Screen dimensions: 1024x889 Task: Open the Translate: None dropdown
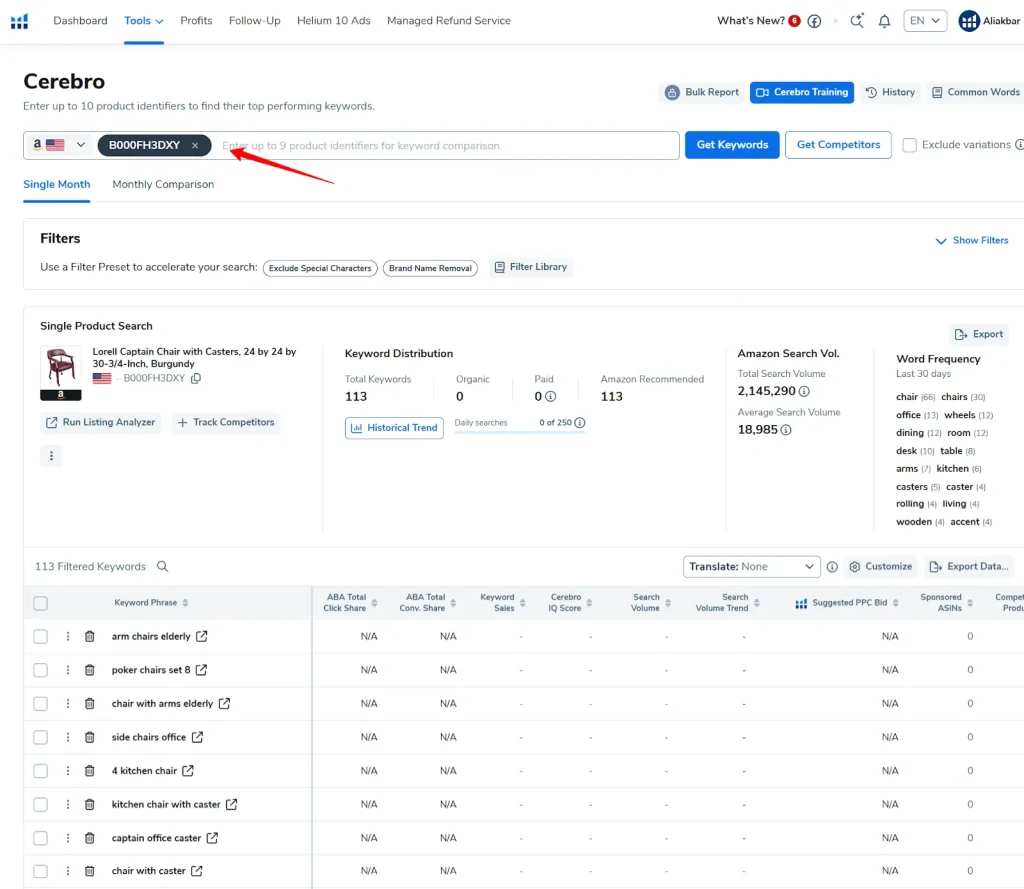click(751, 566)
